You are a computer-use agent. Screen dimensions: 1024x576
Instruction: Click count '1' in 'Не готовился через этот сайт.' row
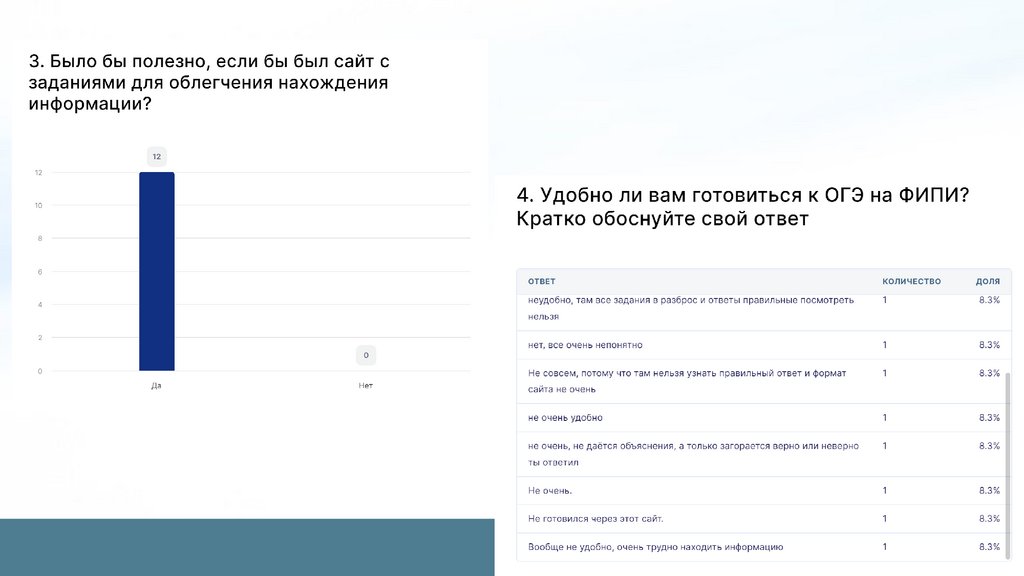coord(885,519)
